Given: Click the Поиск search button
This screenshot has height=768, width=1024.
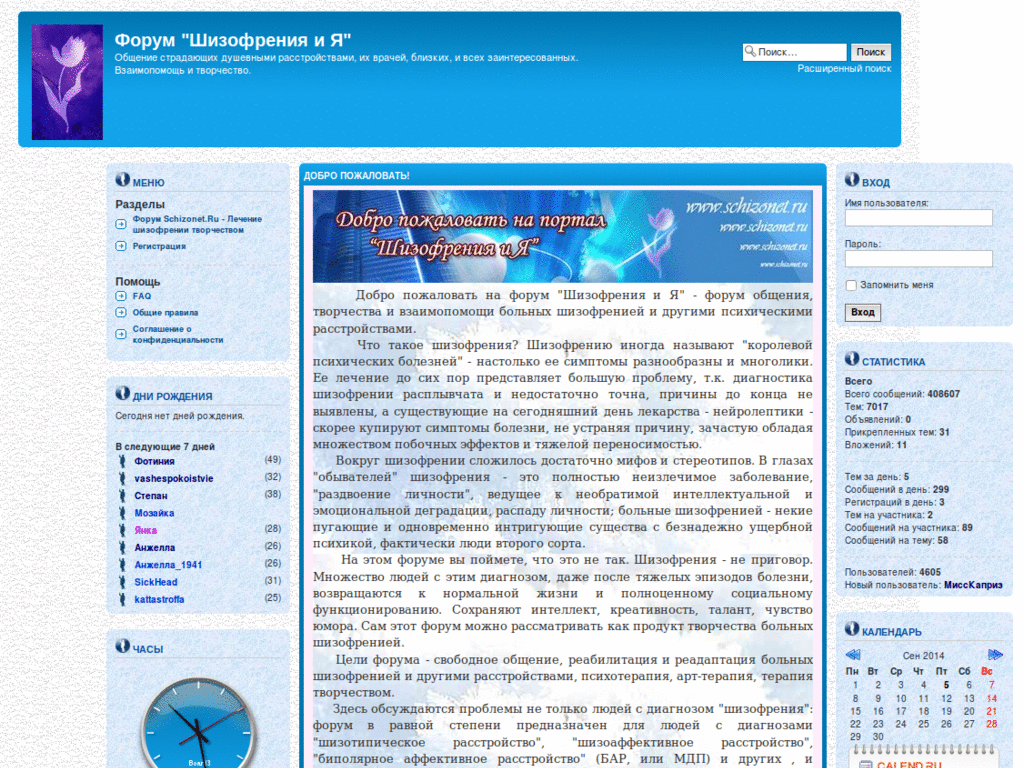Looking at the screenshot, I should (x=871, y=52).
